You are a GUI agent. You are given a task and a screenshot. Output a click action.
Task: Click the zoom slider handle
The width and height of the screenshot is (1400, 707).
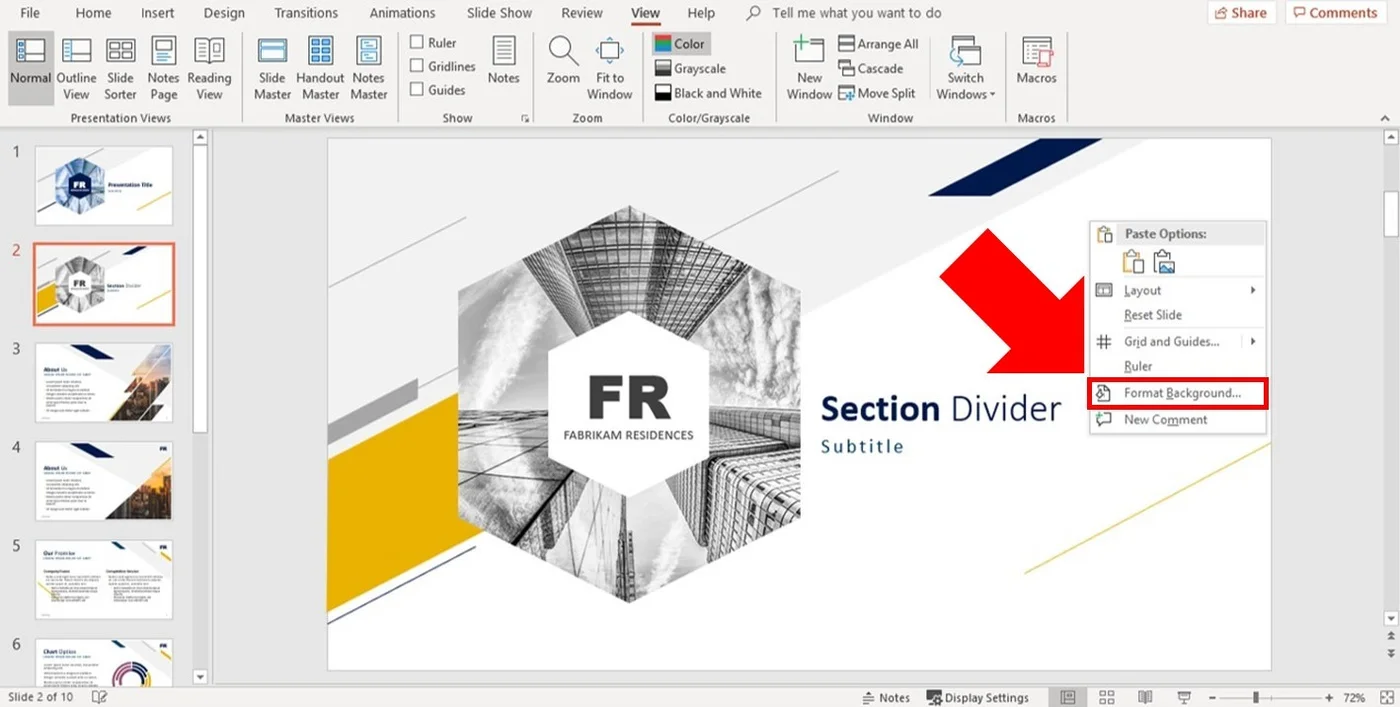click(x=1255, y=697)
